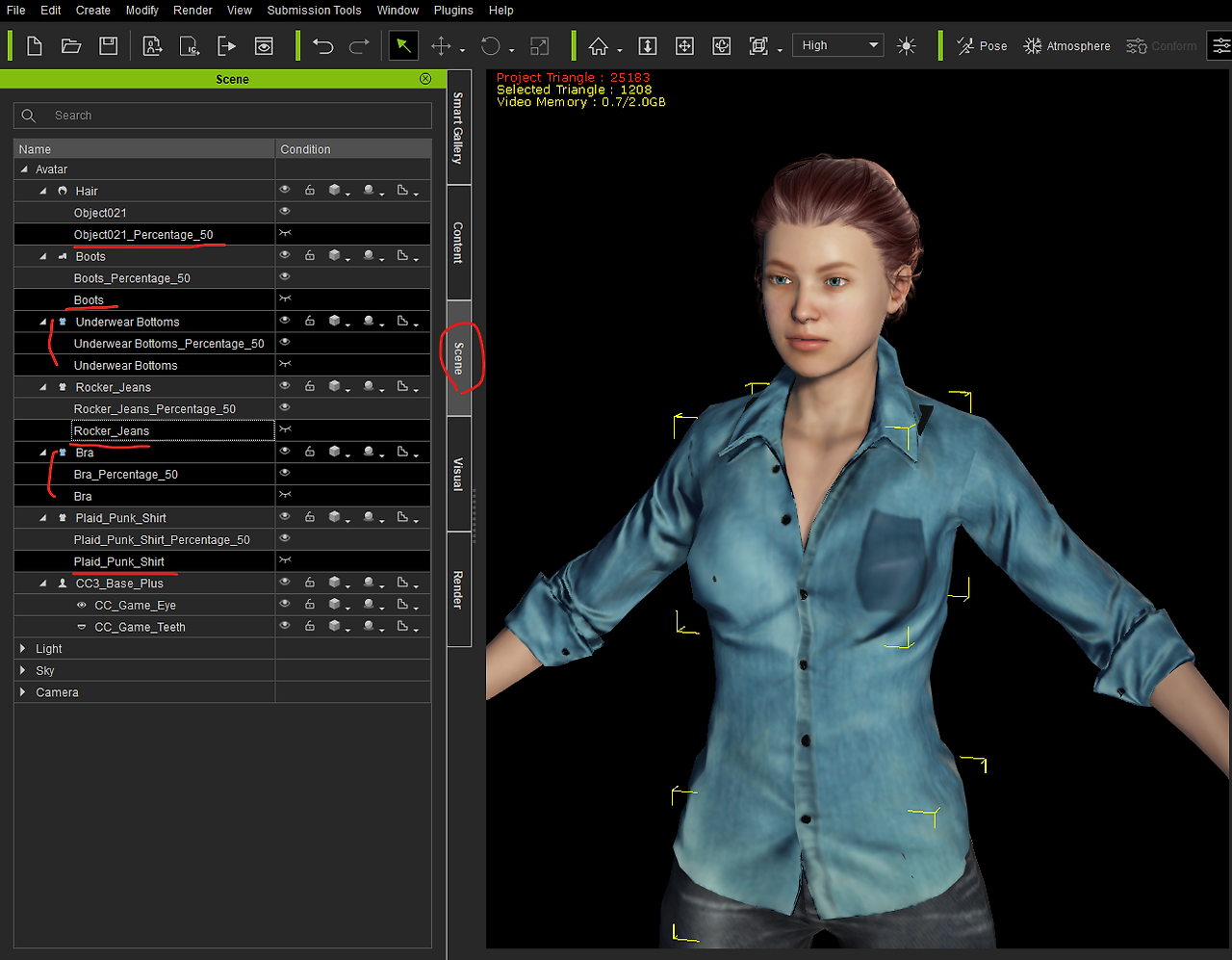Click the New Project icon

(35, 46)
